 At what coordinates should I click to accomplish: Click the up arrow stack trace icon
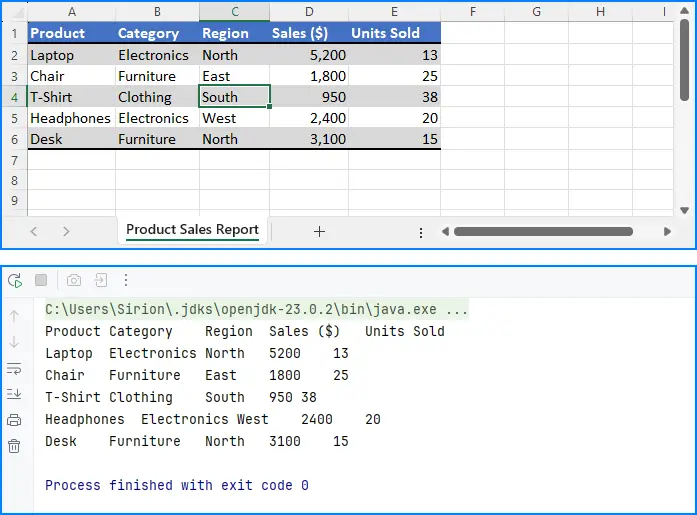pyautogui.click(x=14, y=316)
